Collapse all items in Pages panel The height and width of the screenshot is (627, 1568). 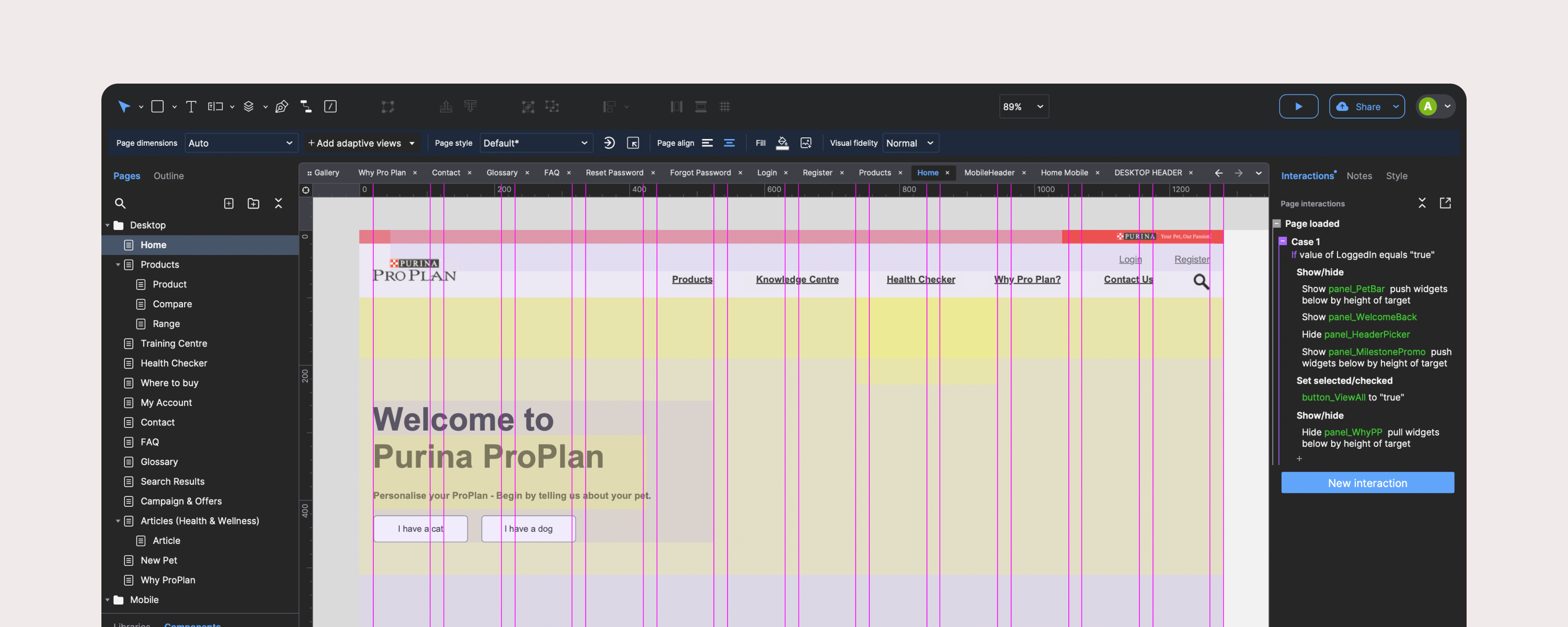[278, 203]
